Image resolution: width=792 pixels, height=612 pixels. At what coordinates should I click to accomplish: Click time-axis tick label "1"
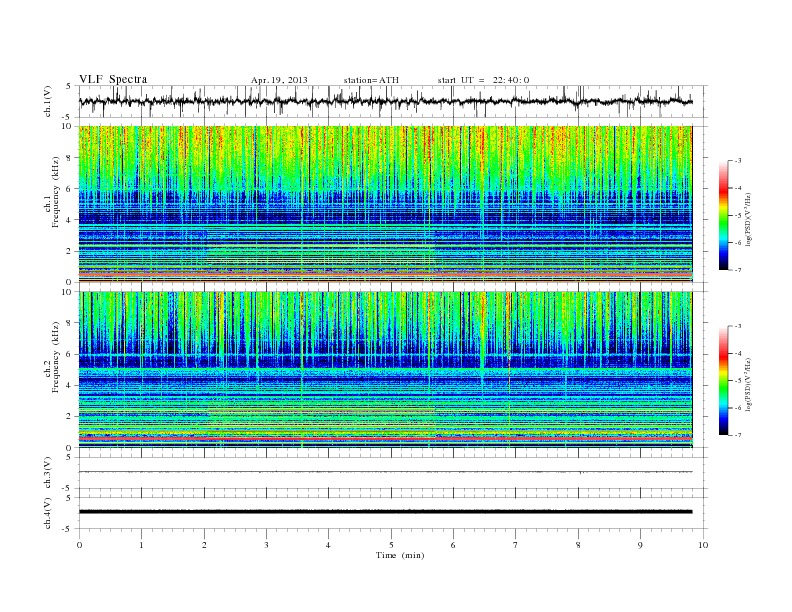pyautogui.click(x=141, y=545)
